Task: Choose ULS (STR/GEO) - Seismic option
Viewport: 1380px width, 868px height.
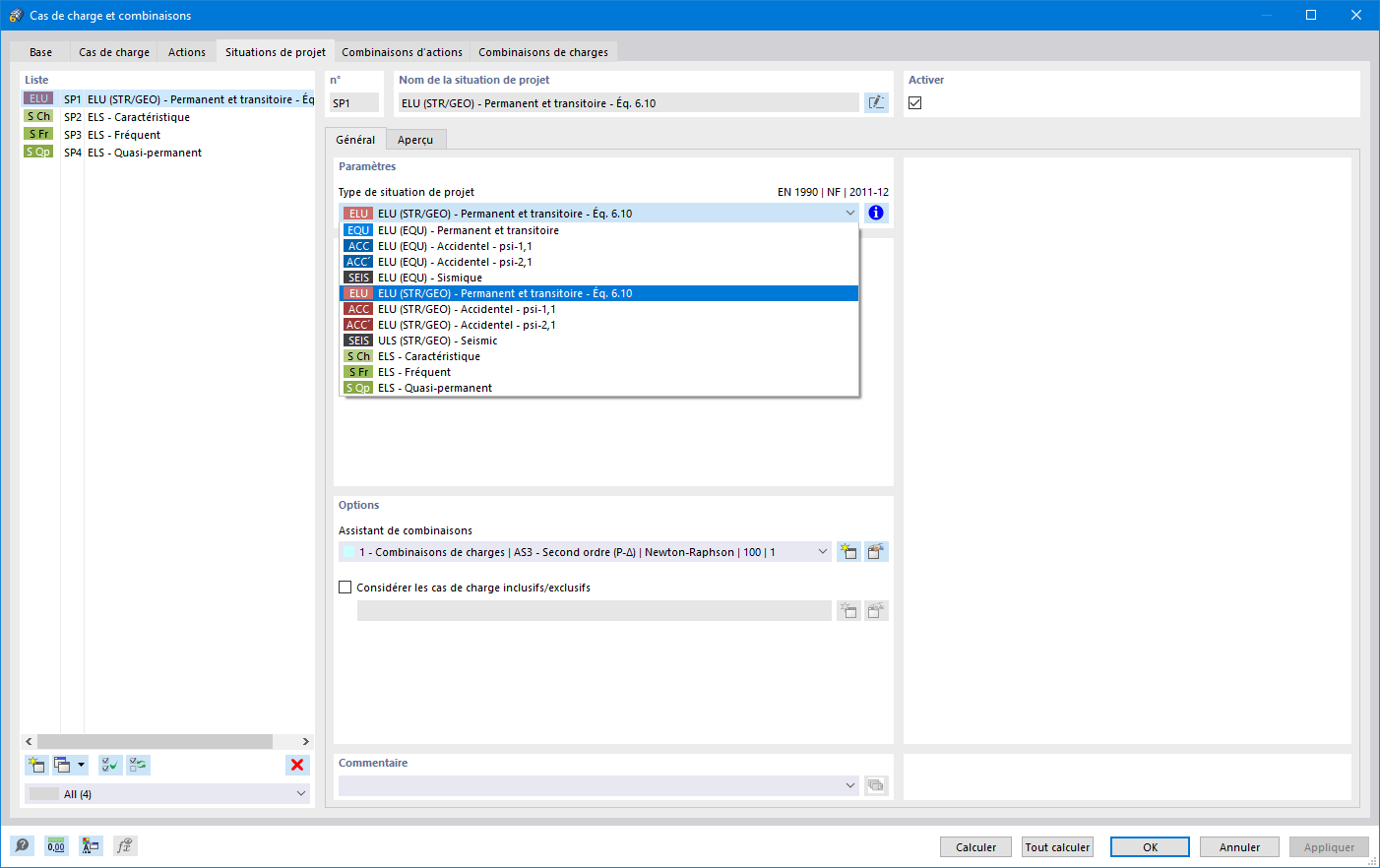Action: pyautogui.click(x=598, y=341)
